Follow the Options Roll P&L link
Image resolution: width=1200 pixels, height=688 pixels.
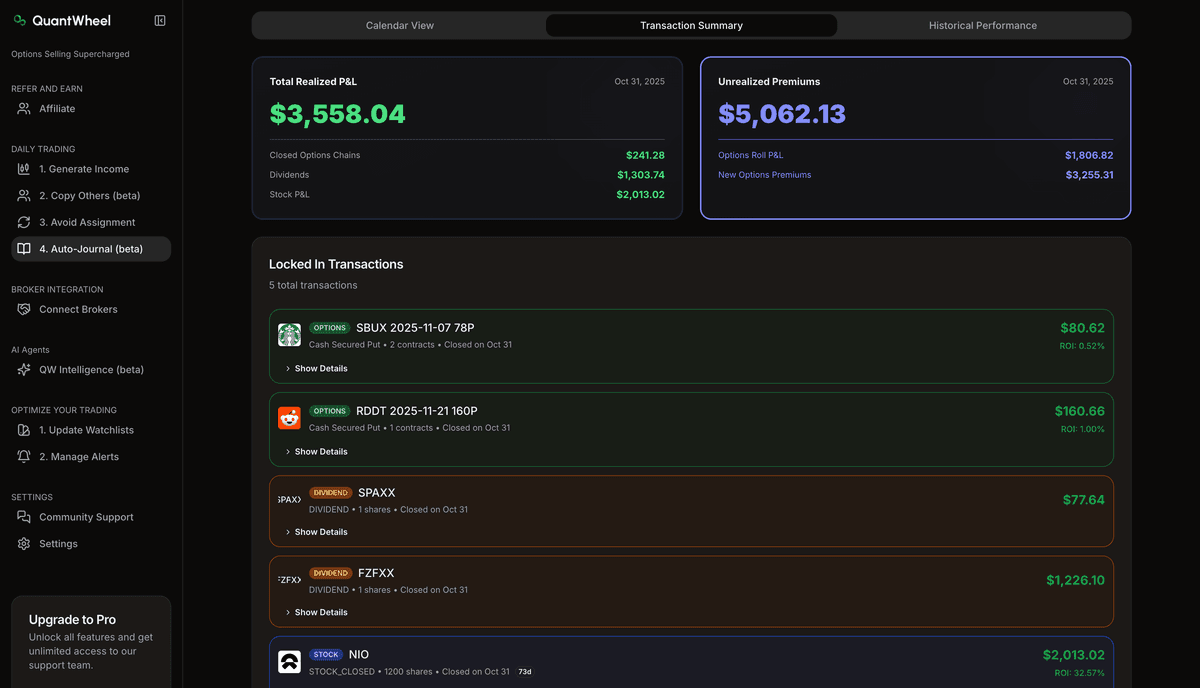tap(751, 155)
